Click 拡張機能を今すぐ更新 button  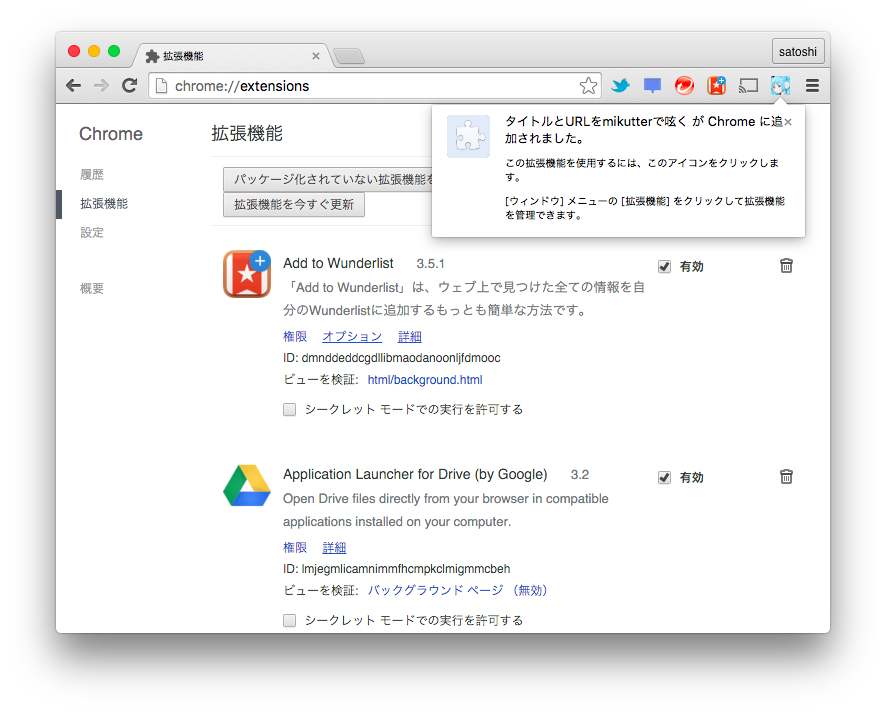pos(294,205)
